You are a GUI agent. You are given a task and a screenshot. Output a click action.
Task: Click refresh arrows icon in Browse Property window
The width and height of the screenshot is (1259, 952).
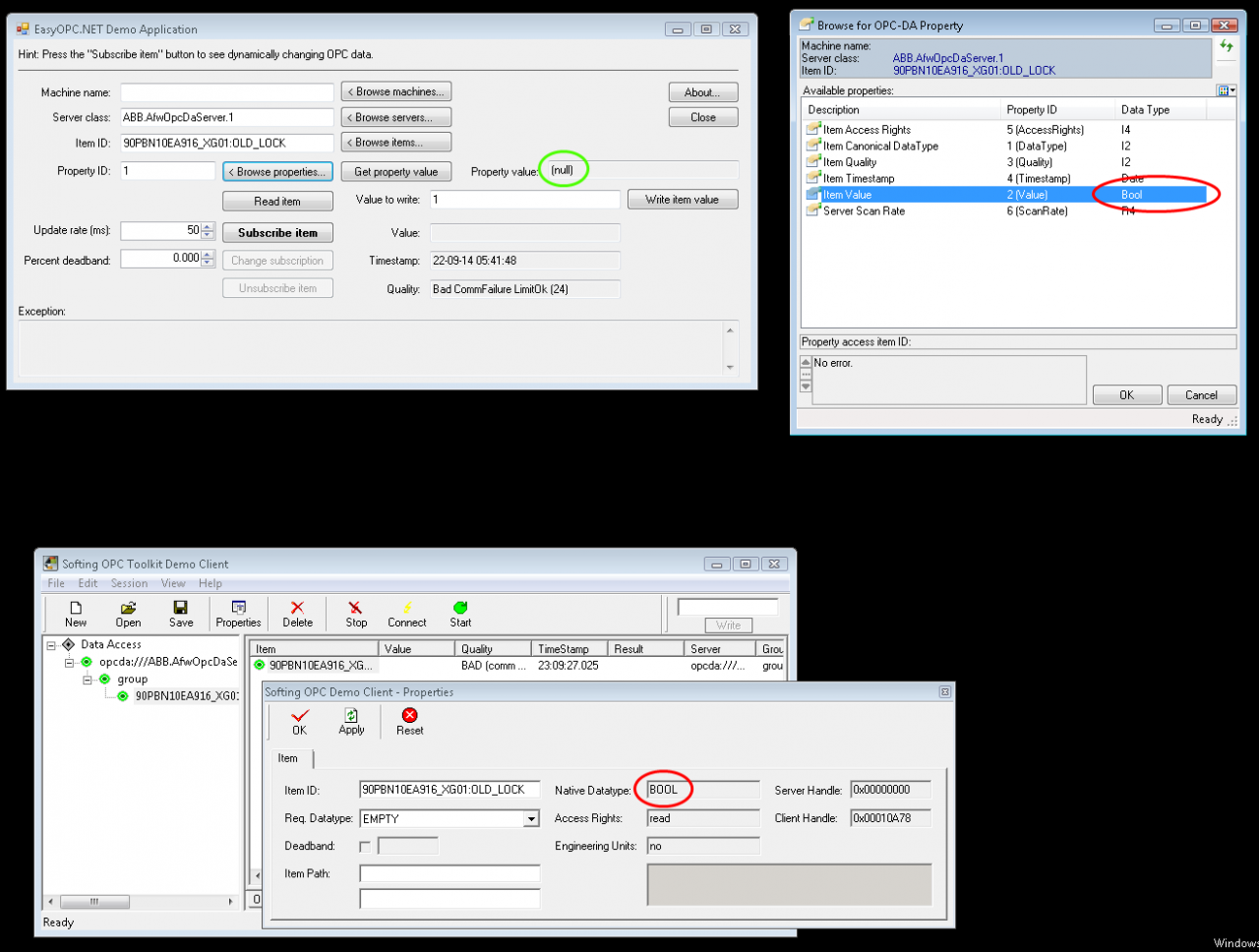coord(1226,46)
